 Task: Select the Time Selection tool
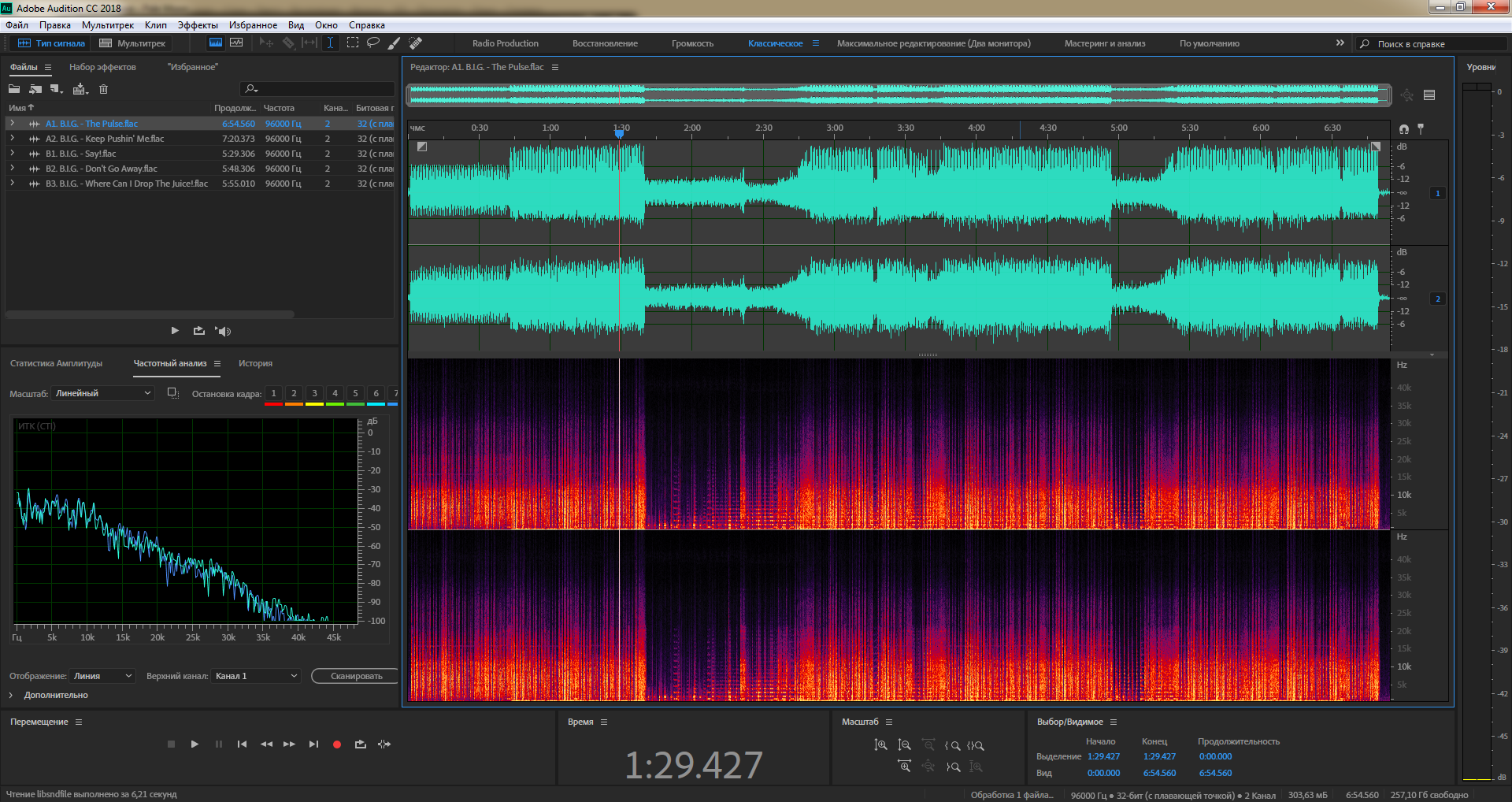click(x=330, y=43)
